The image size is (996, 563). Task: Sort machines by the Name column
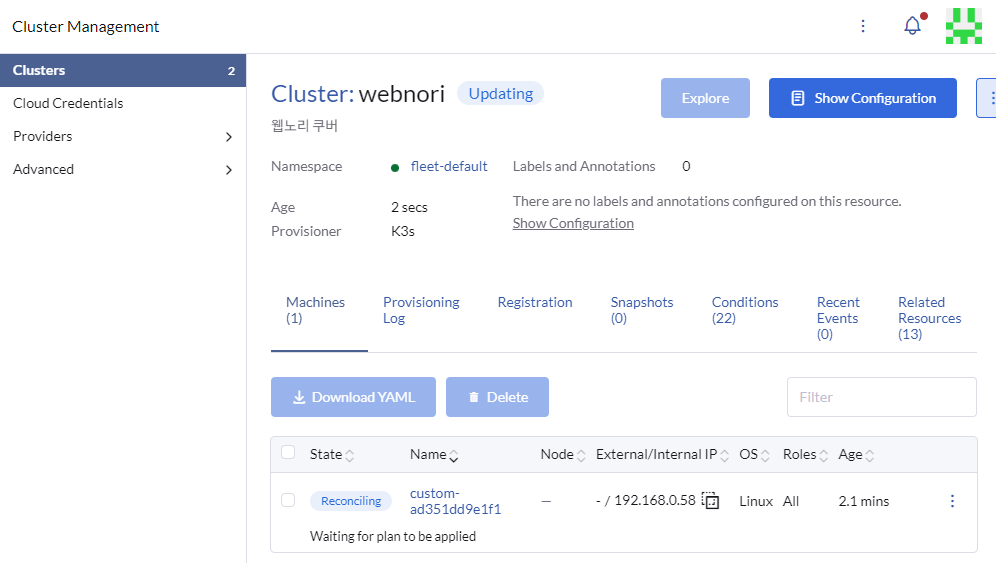coord(434,455)
